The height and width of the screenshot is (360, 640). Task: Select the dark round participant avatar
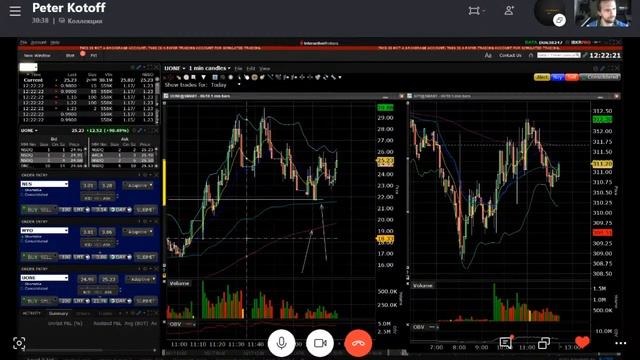pyautogui.click(x=549, y=13)
